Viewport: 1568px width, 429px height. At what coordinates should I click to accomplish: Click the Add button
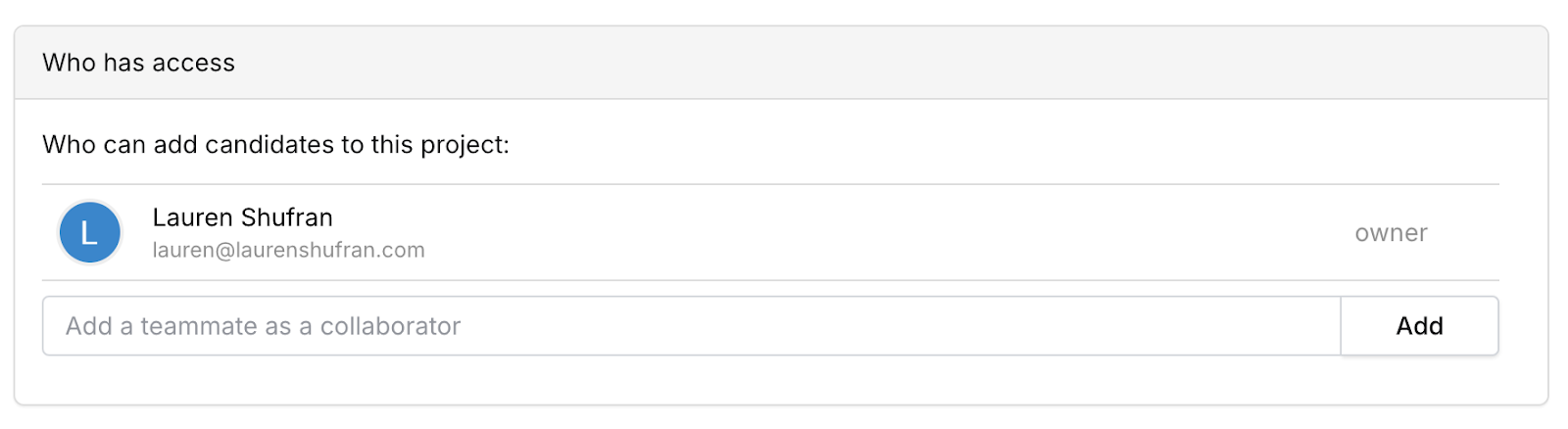pyautogui.click(x=1419, y=326)
